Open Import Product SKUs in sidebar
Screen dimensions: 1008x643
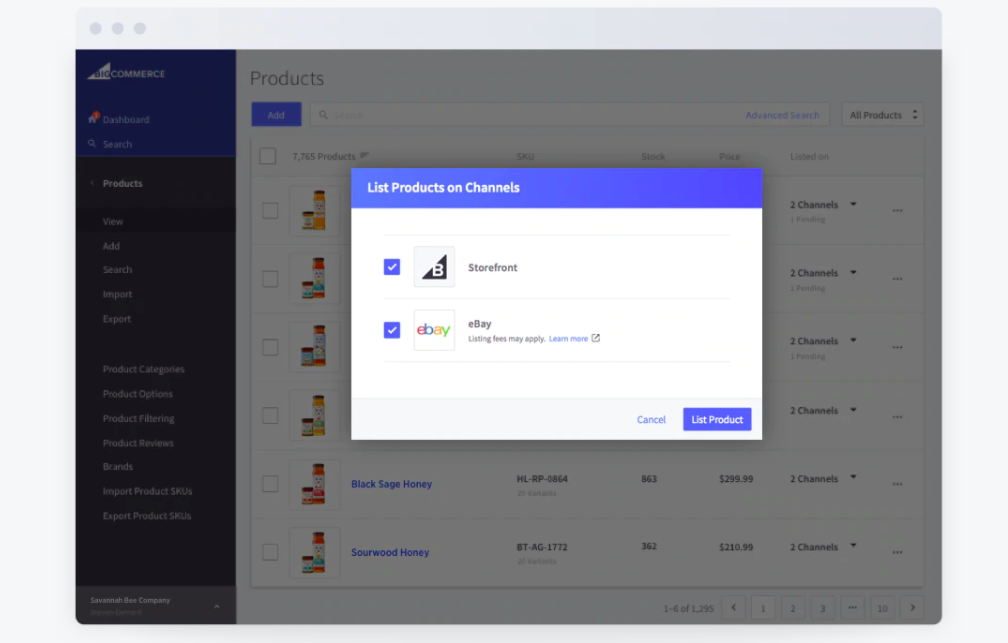click(x=147, y=491)
